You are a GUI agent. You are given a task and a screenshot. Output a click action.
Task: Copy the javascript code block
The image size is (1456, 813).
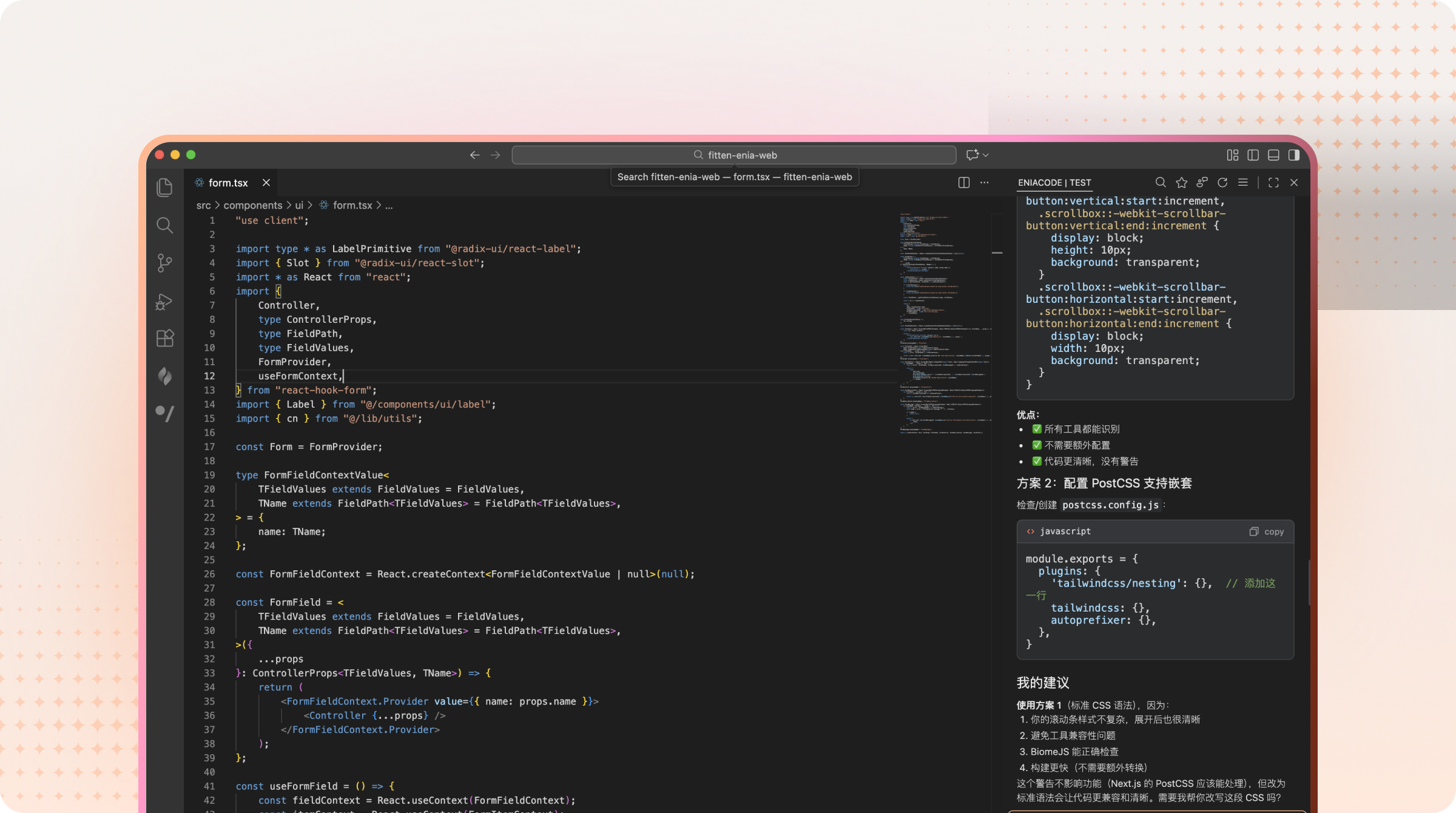1267,531
